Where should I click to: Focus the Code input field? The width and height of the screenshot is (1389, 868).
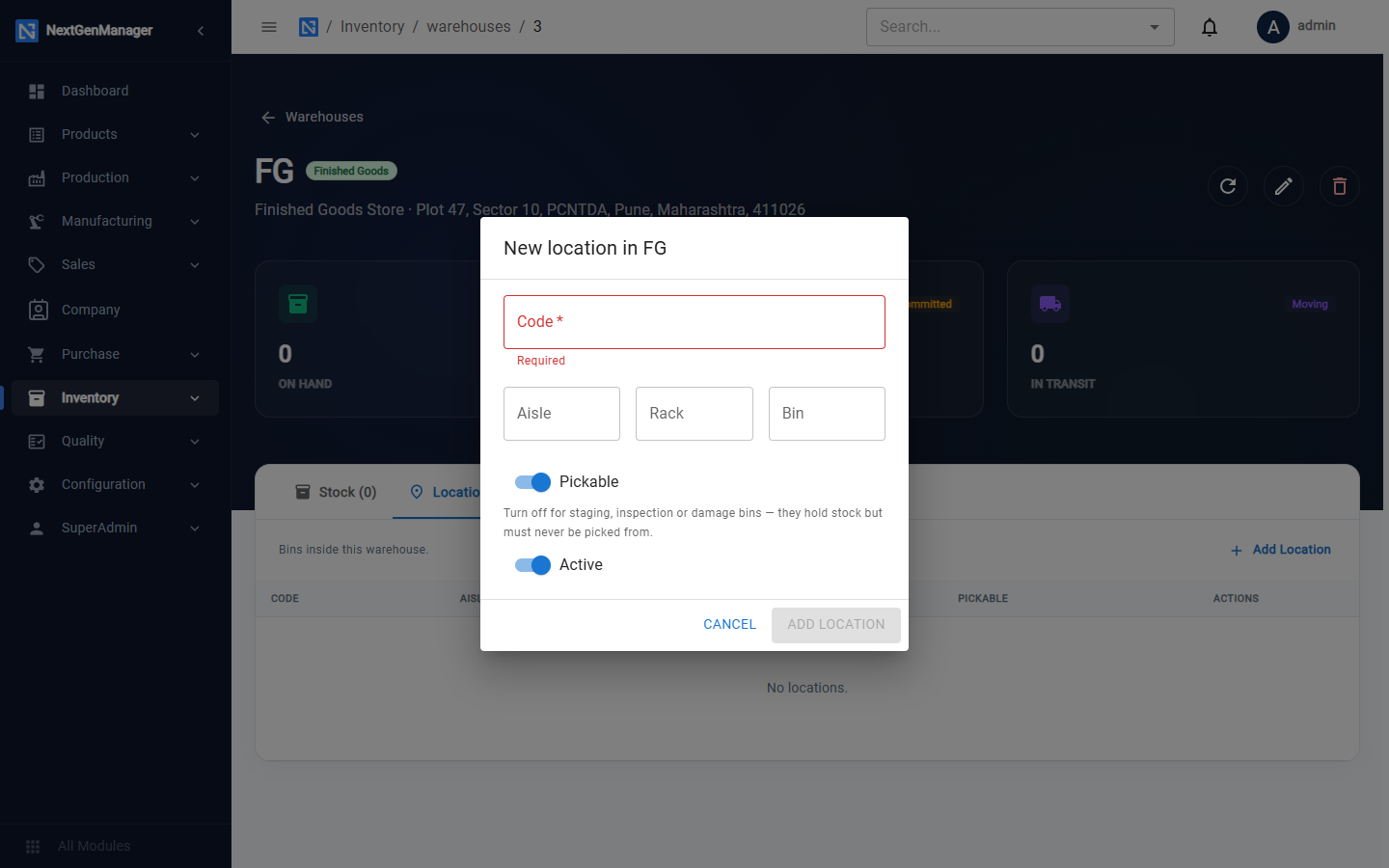[694, 322]
